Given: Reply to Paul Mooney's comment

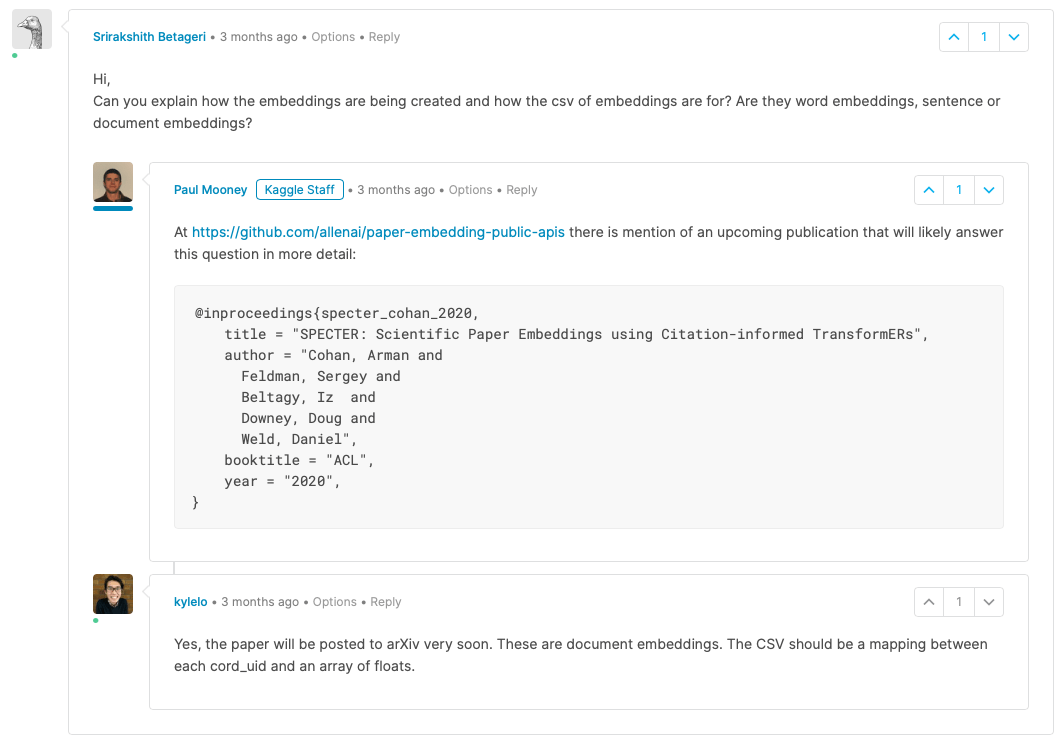Looking at the screenshot, I should pyautogui.click(x=522, y=190).
